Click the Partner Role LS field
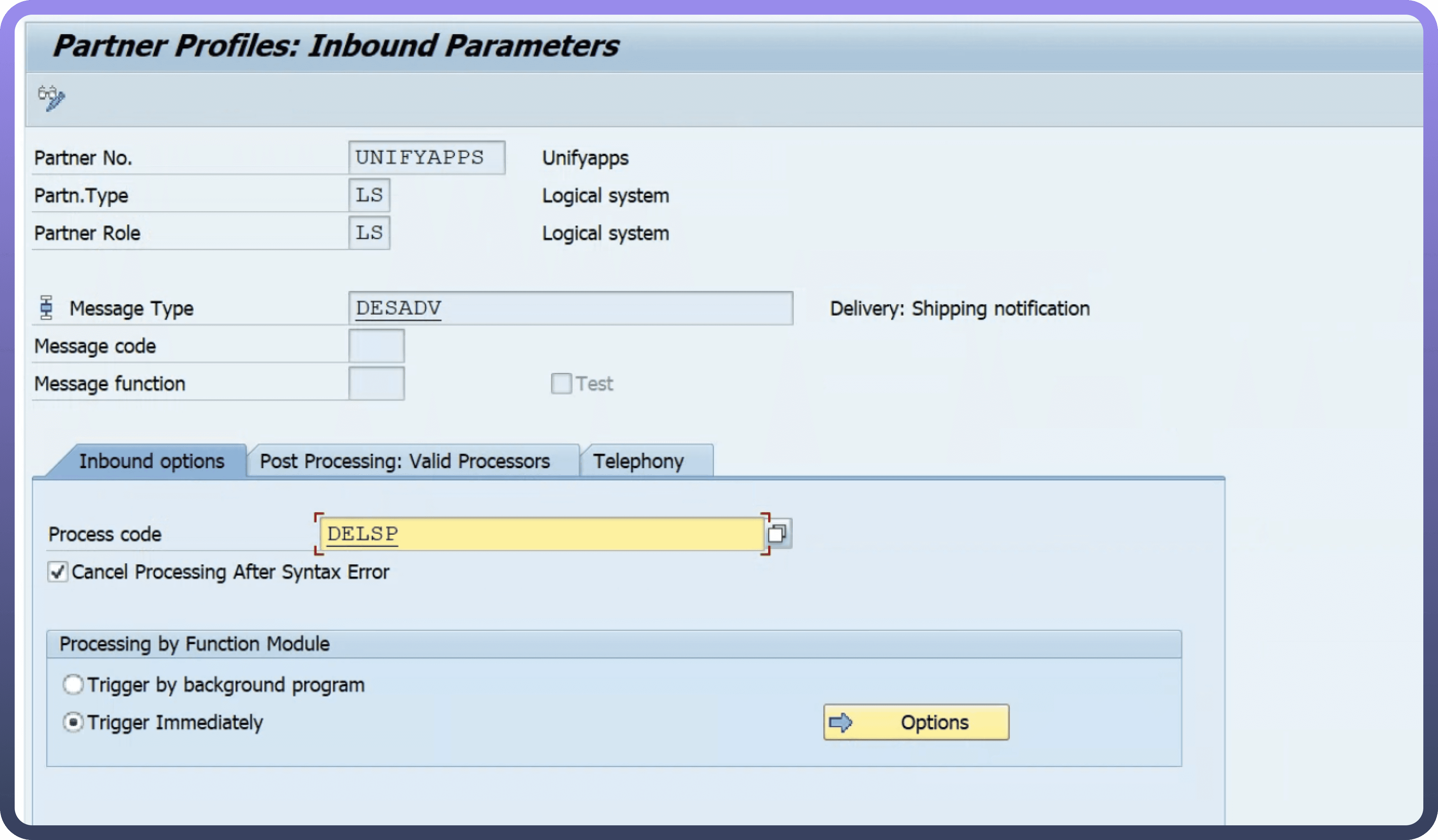This screenshot has width=1438, height=840. tap(369, 233)
